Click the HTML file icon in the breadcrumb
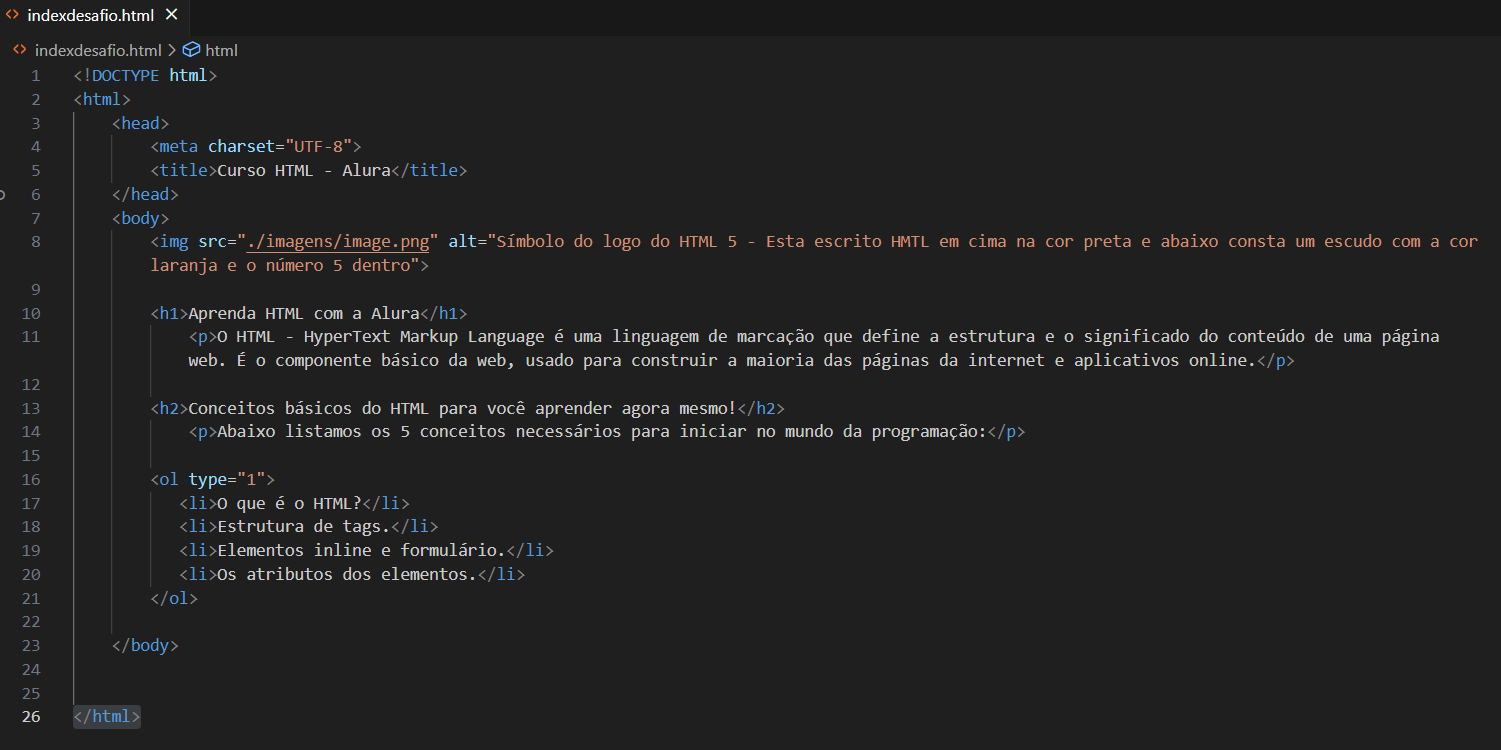 click(x=20, y=50)
